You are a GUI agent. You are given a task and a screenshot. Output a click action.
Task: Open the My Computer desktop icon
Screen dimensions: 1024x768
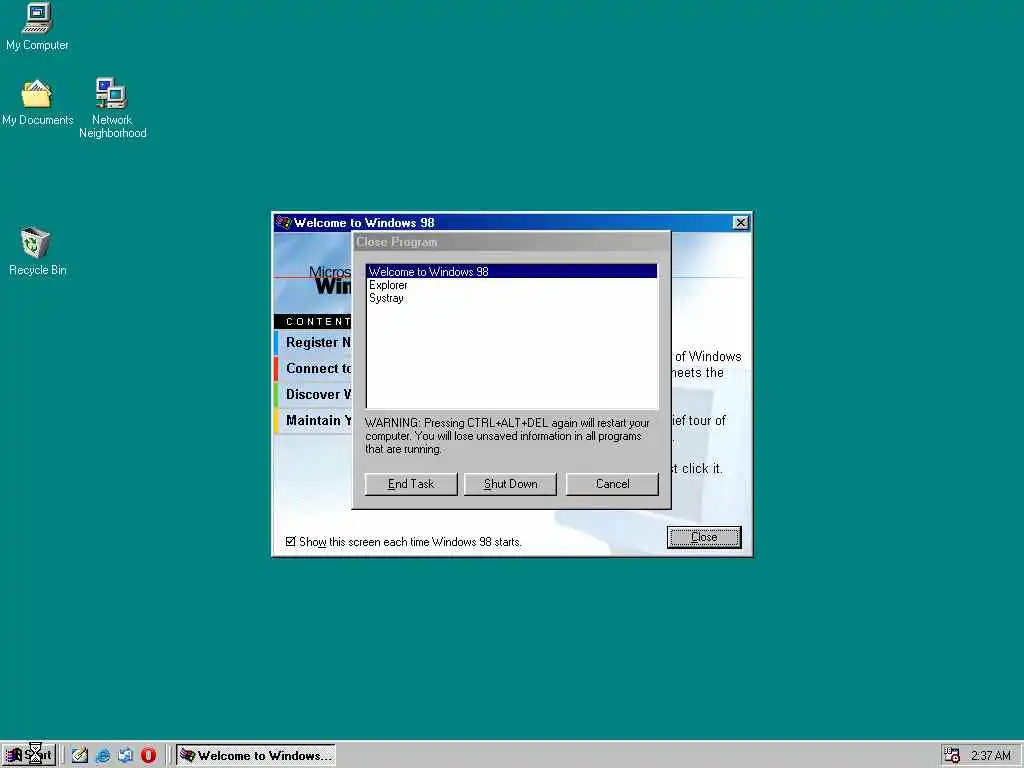[37, 26]
